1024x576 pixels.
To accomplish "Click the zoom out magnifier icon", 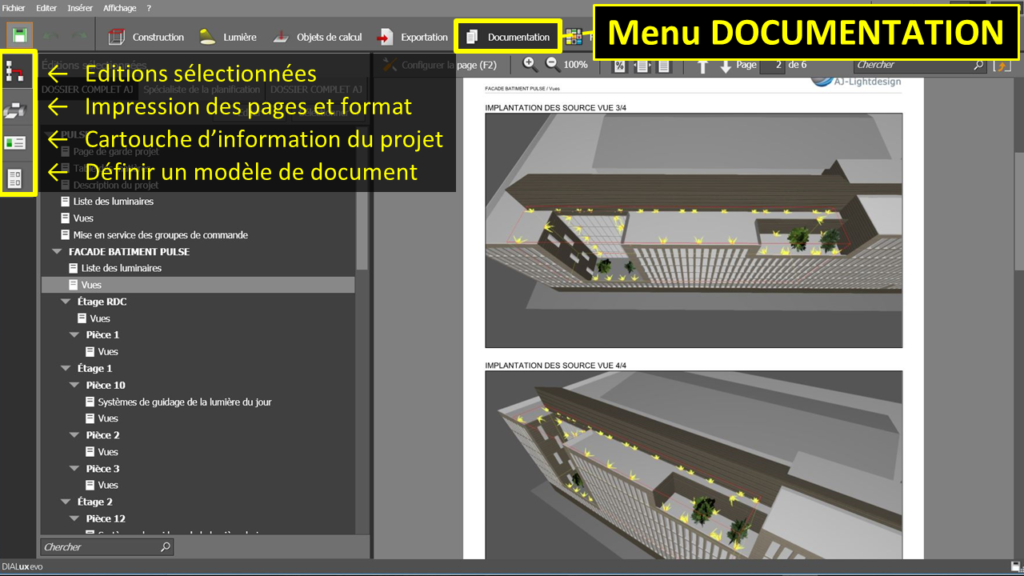I will [x=552, y=63].
